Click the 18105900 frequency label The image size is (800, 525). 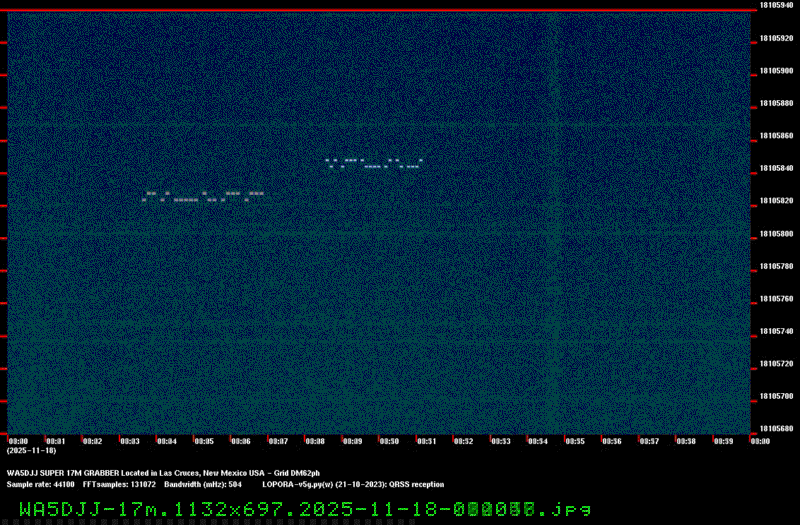point(776,71)
